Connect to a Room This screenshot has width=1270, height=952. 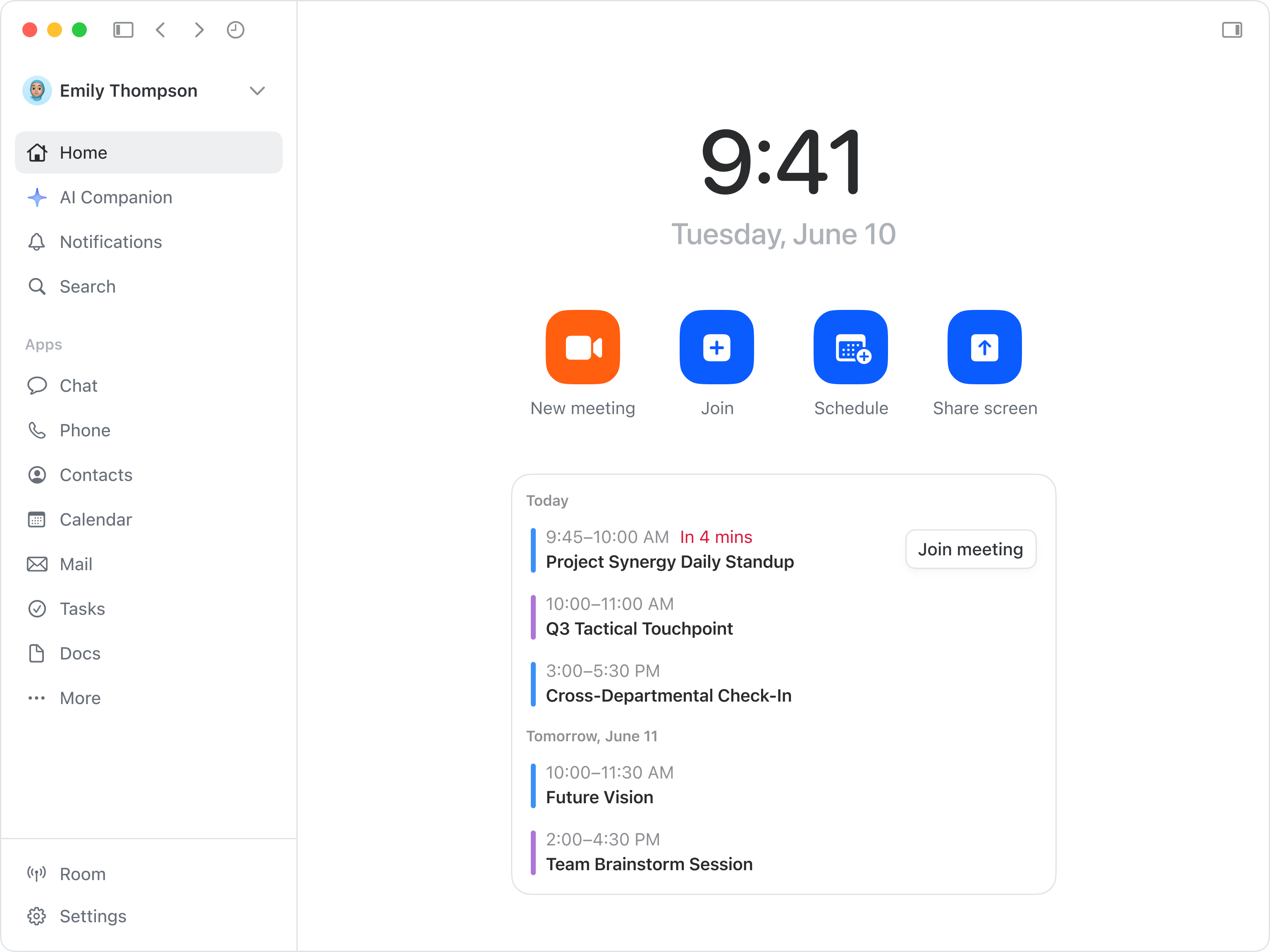click(82, 874)
